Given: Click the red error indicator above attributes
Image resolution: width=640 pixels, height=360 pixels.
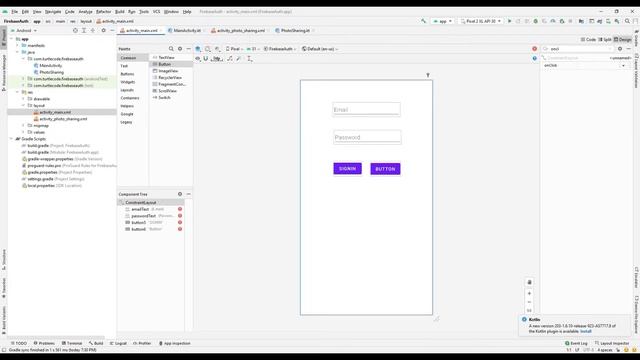Looking at the screenshot, I should [534, 49].
